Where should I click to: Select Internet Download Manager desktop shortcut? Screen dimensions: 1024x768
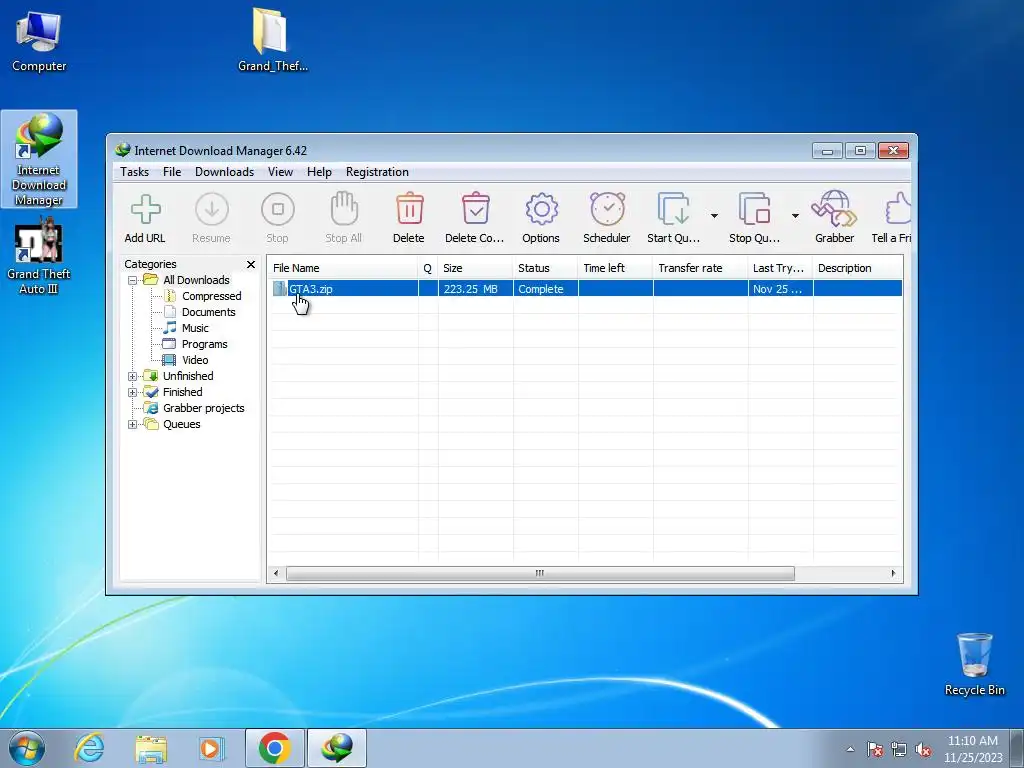click(39, 159)
